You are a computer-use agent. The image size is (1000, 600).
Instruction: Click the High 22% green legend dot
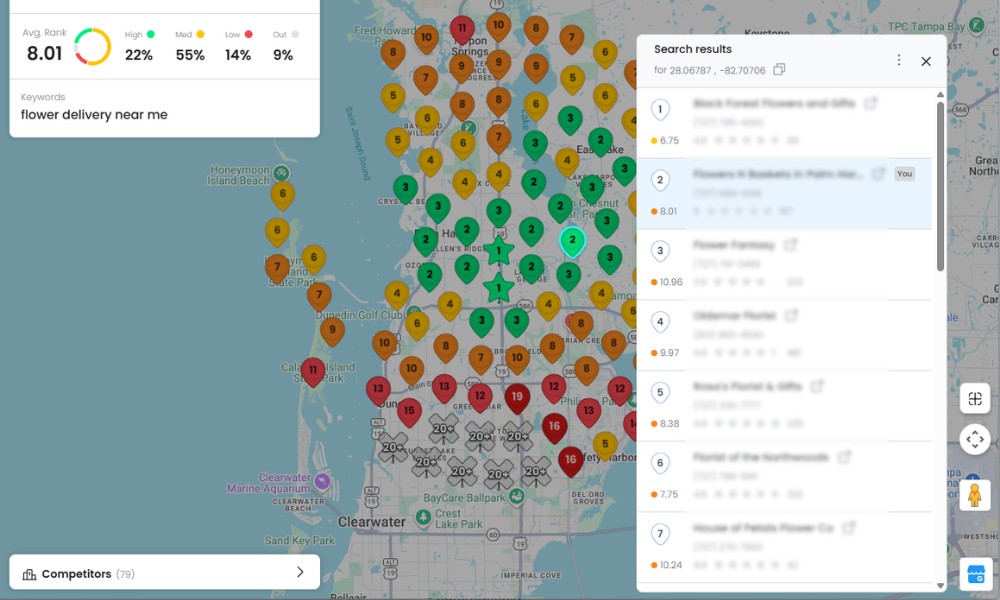(x=151, y=34)
